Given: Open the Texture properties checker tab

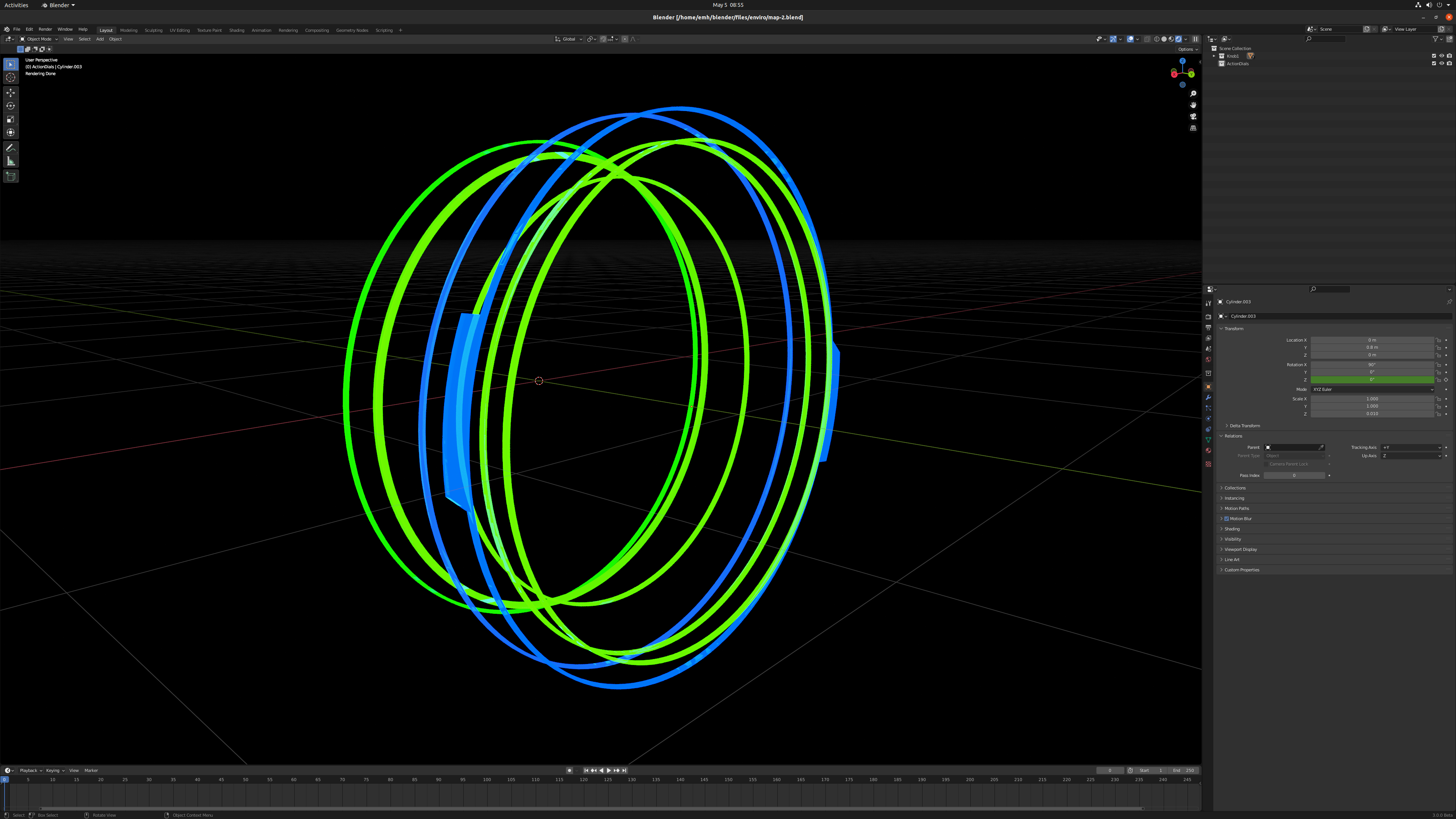Looking at the screenshot, I should point(1208,464).
